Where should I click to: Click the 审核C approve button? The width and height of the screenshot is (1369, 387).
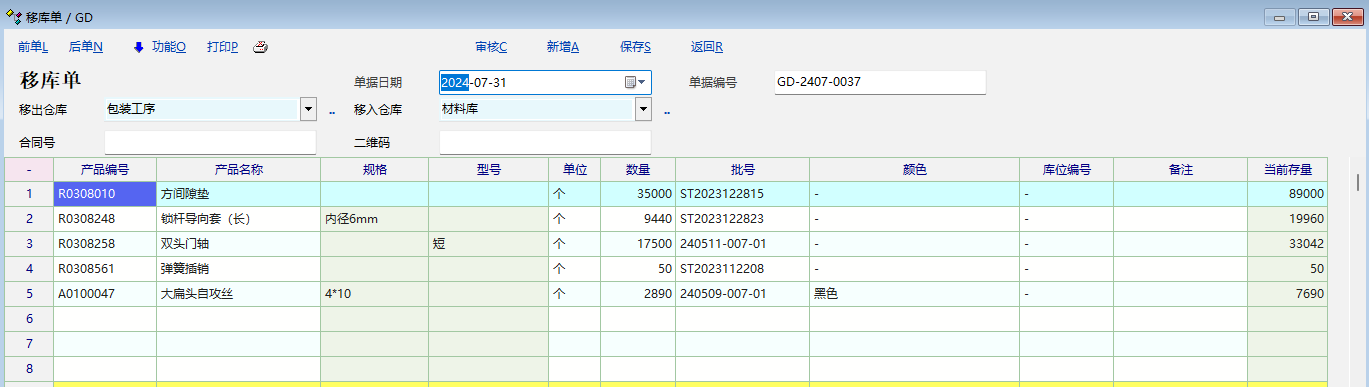coord(491,47)
